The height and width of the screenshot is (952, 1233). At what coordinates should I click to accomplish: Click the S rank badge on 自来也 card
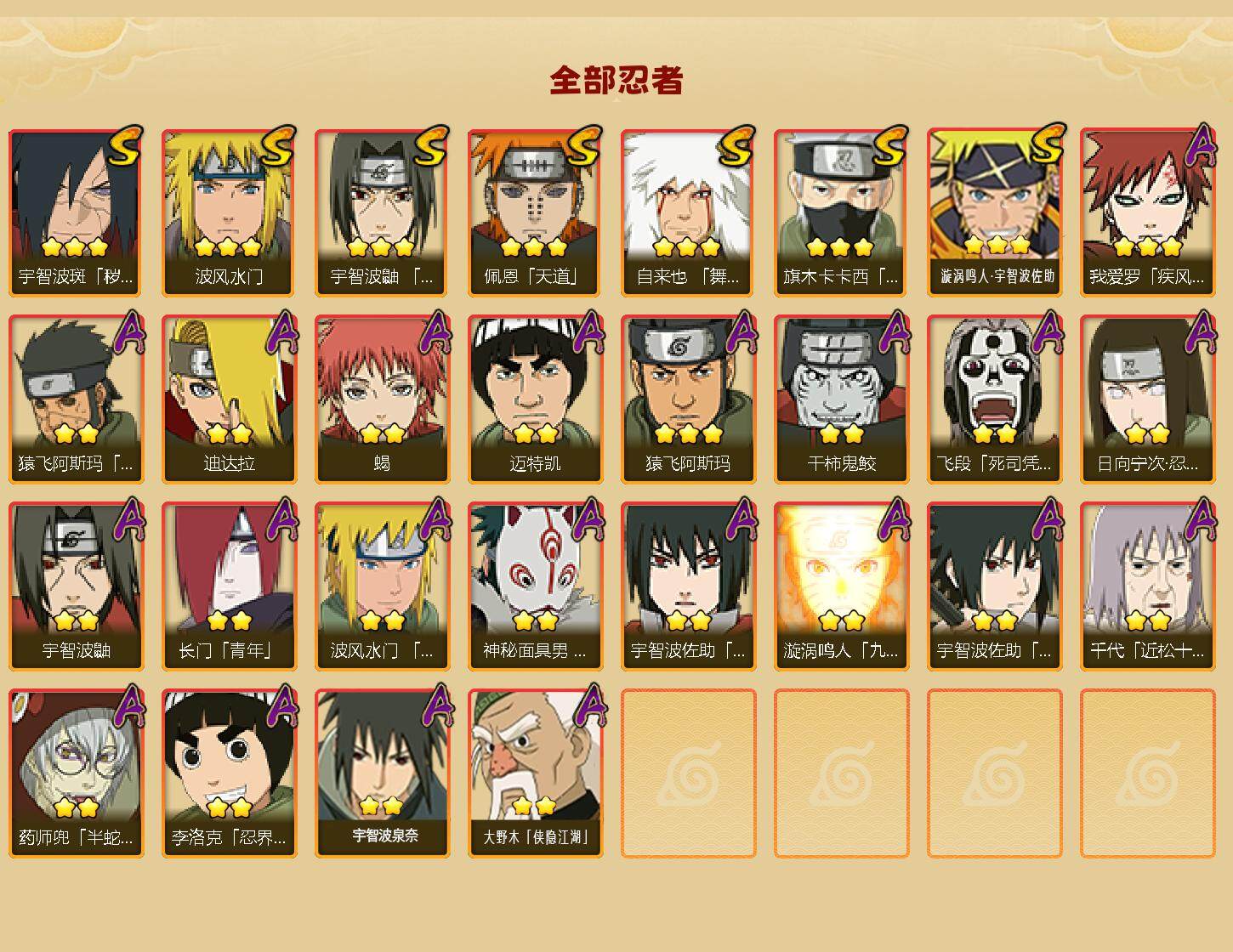(736, 145)
